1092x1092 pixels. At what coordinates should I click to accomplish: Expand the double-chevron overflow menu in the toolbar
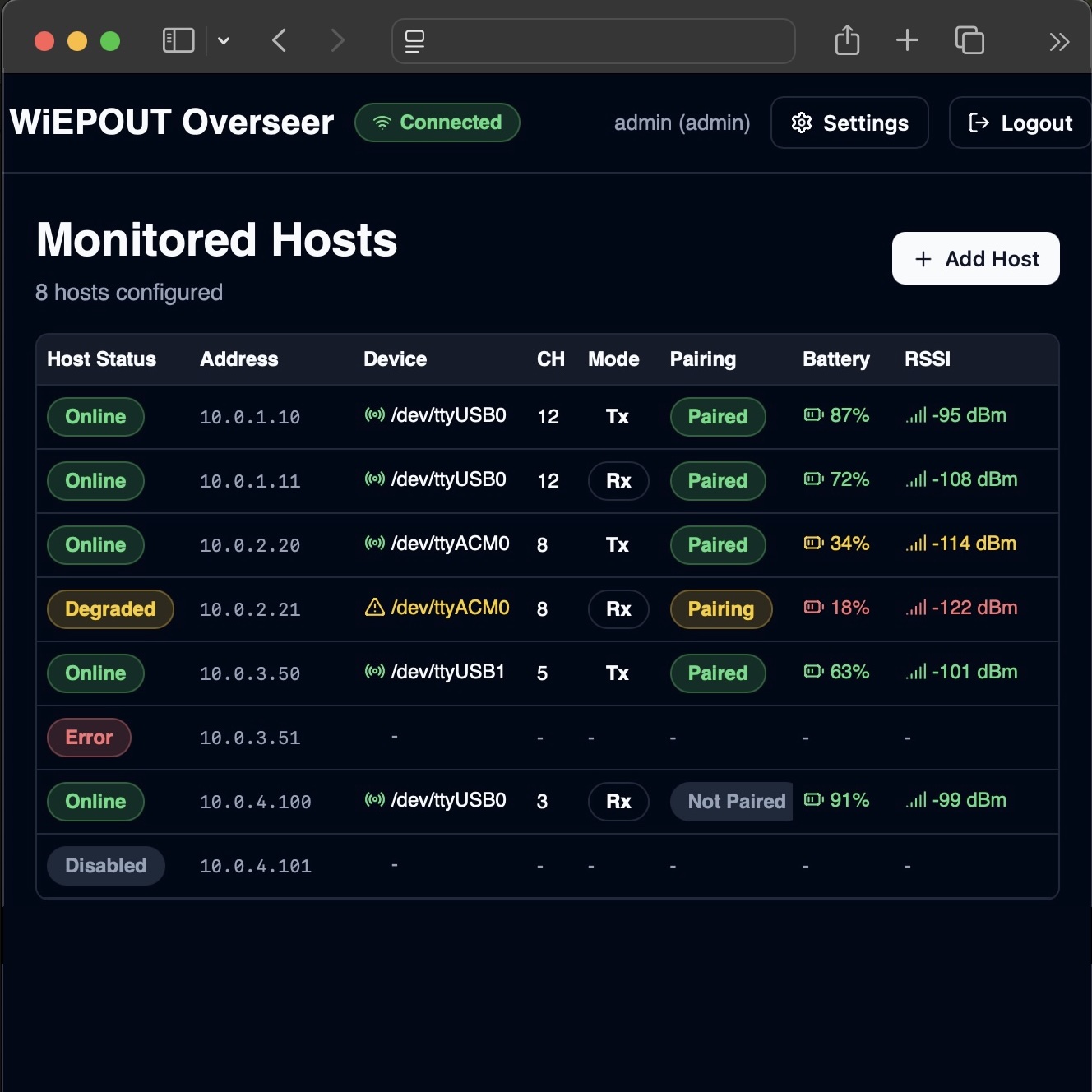[1060, 40]
